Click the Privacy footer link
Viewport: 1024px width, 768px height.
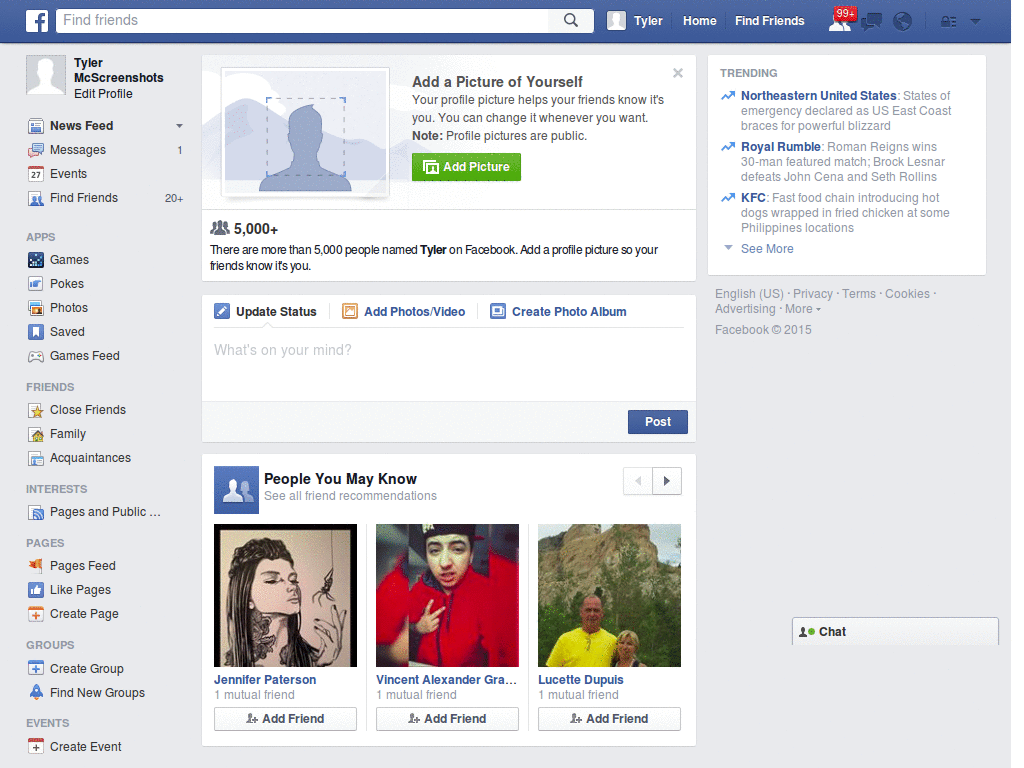tap(812, 294)
